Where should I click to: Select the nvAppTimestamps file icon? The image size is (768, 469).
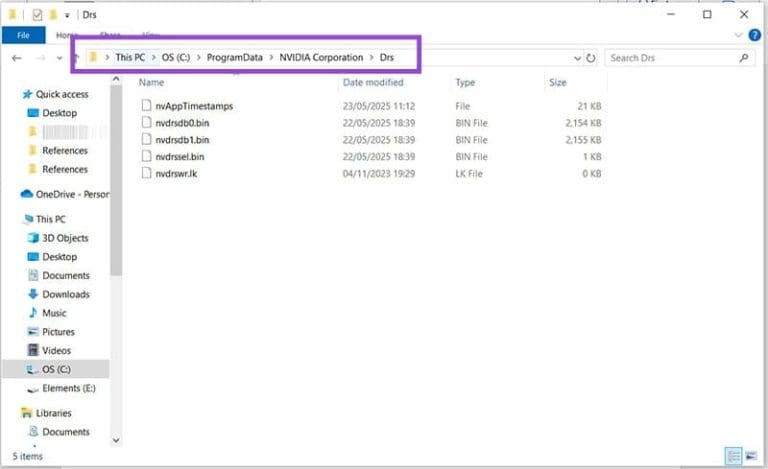[x=146, y=105]
